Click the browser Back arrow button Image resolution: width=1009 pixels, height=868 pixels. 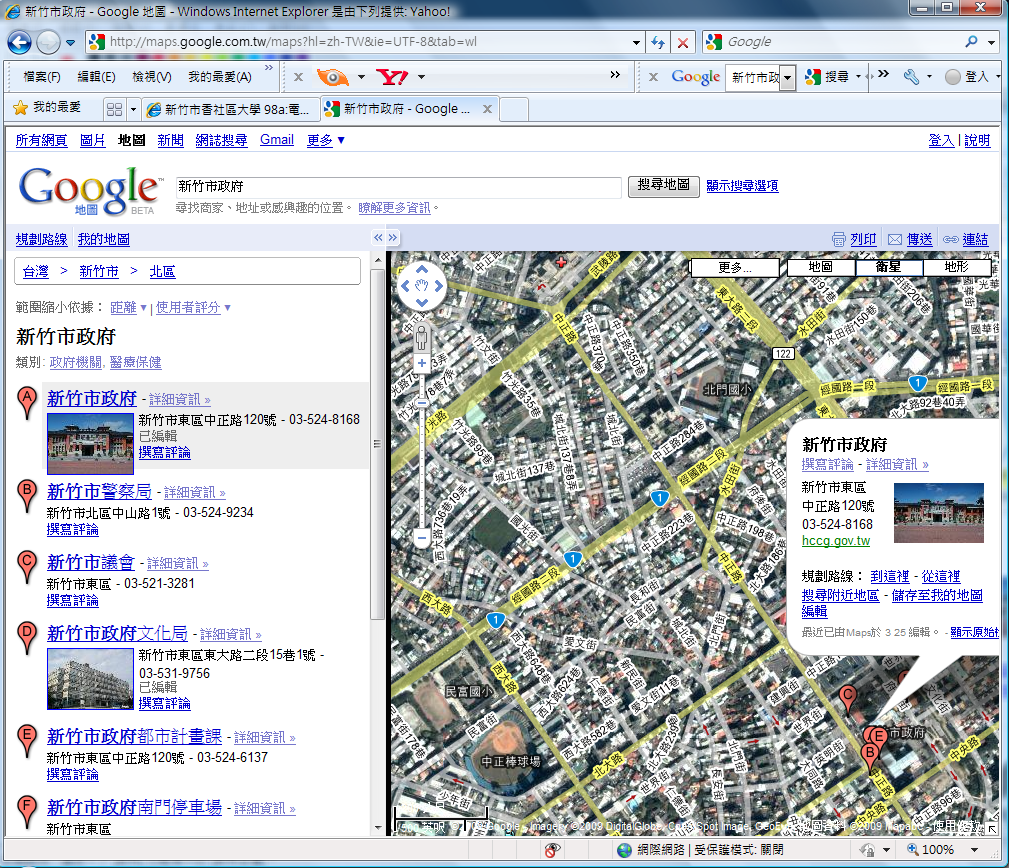[x=19, y=42]
